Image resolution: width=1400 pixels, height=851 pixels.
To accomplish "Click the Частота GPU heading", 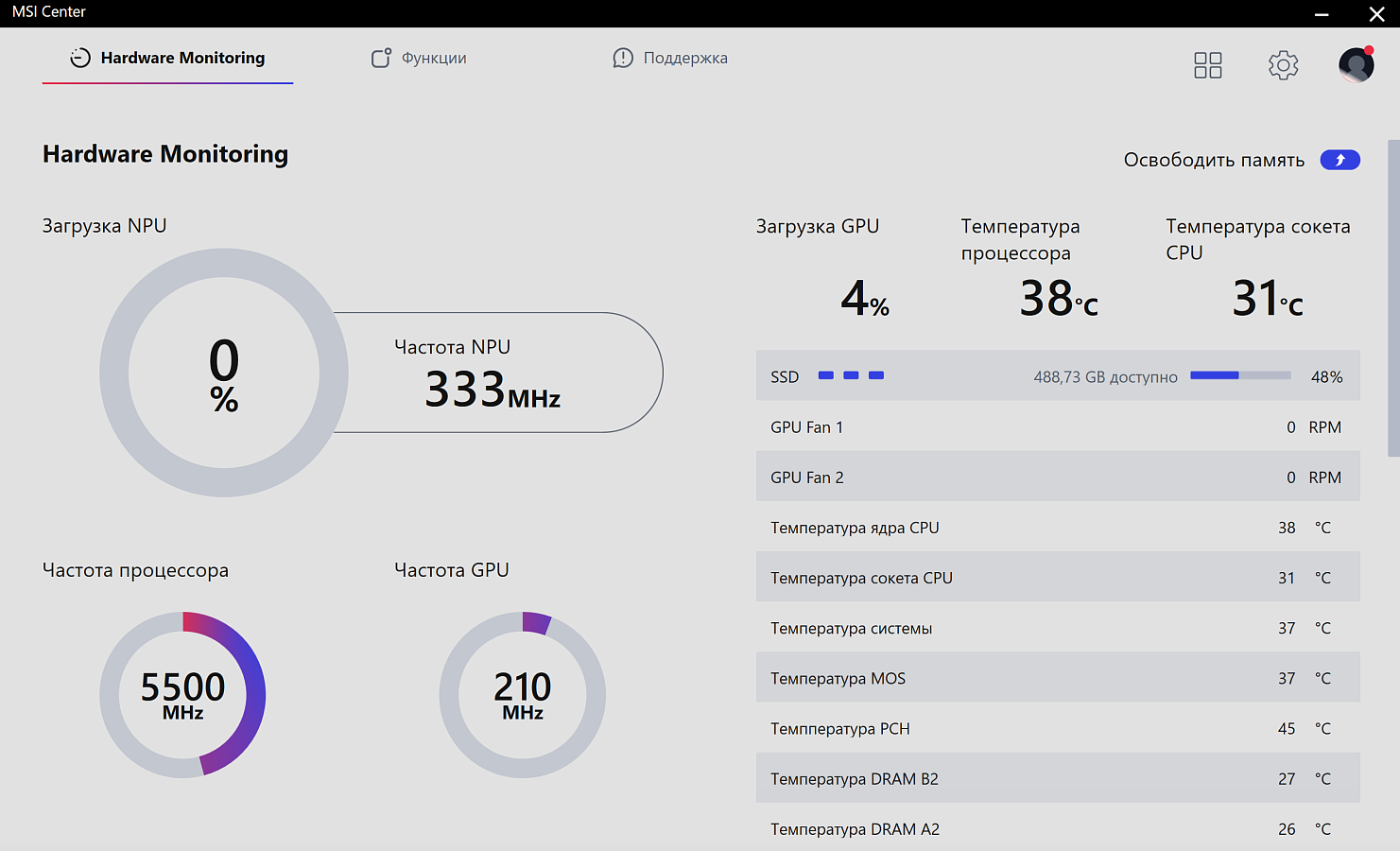I will [x=451, y=570].
